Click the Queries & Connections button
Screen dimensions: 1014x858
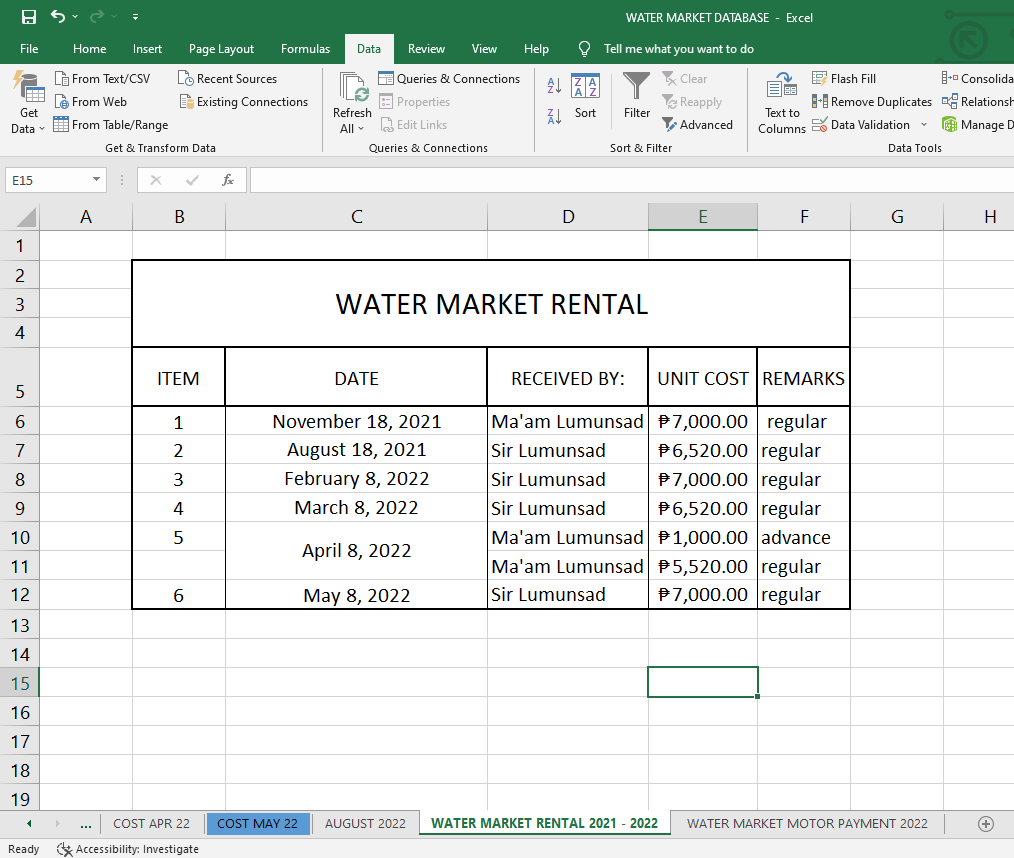pyautogui.click(x=449, y=79)
